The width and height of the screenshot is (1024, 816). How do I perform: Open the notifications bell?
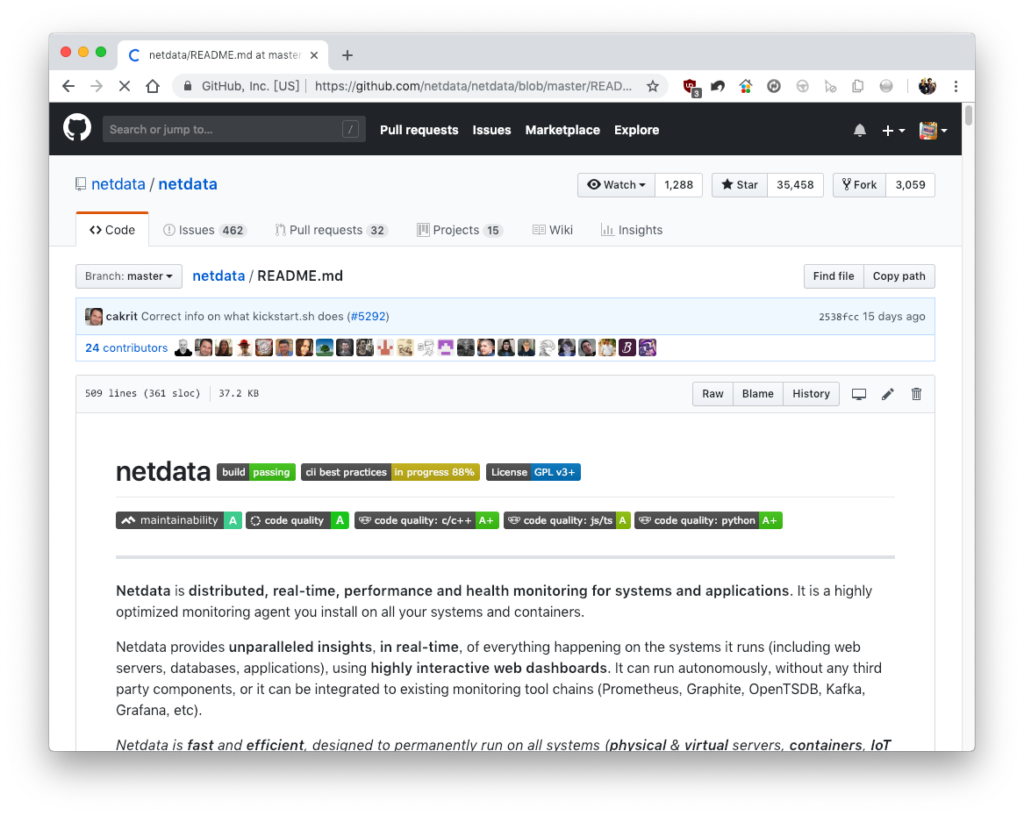click(859, 131)
